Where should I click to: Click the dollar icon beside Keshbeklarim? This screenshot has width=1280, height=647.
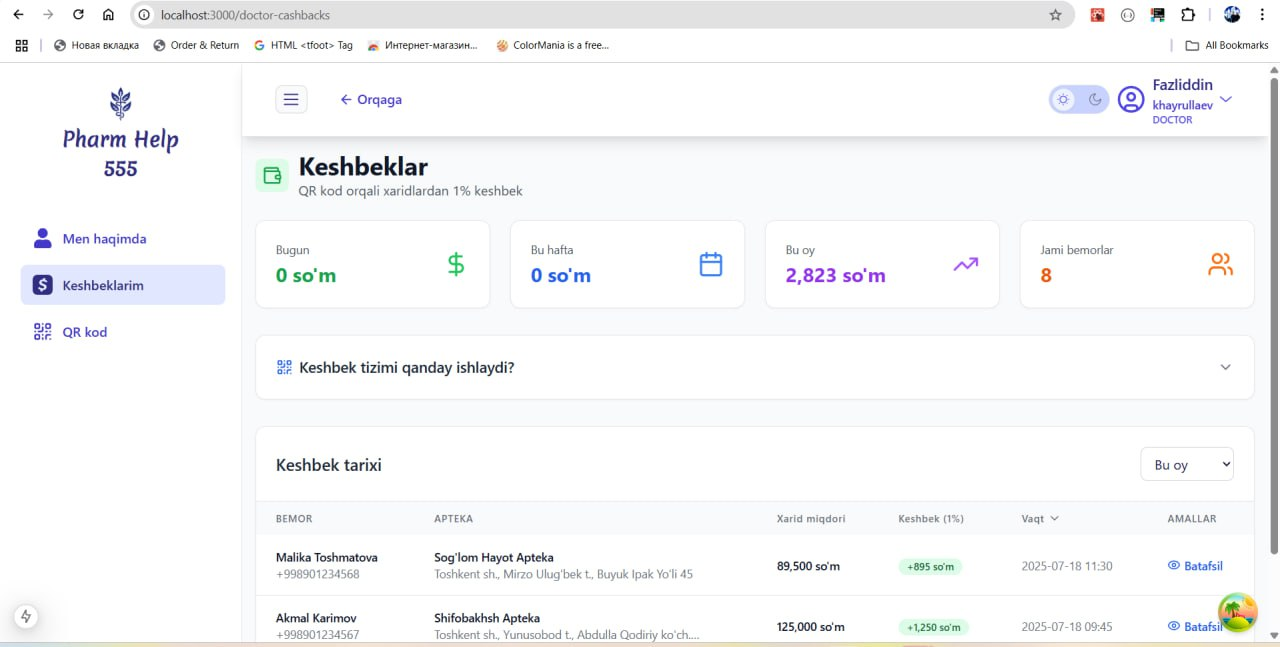[x=42, y=285]
